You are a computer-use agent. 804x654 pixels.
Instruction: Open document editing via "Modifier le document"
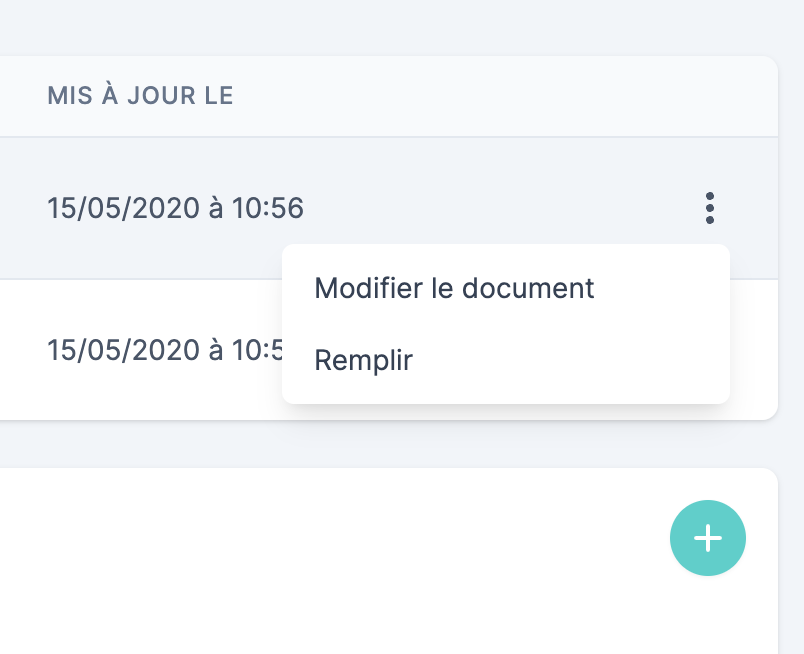pyautogui.click(x=454, y=288)
